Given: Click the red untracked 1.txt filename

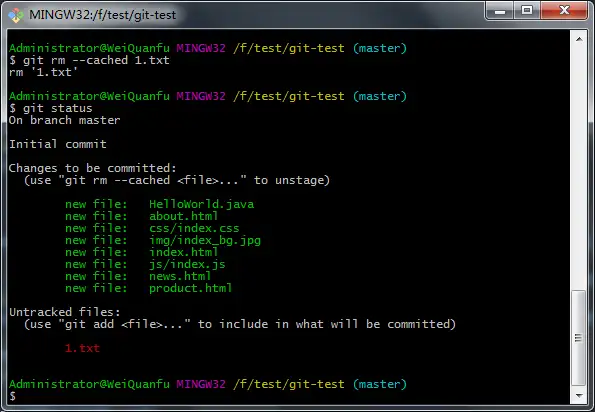Looking at the screenshot, I should [x=82, y=348].
